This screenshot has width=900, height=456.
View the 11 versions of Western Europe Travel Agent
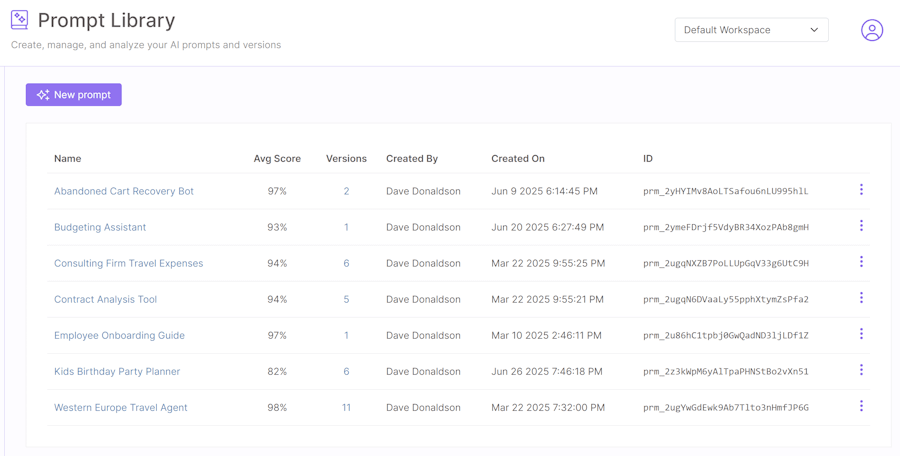pos(346,407)
